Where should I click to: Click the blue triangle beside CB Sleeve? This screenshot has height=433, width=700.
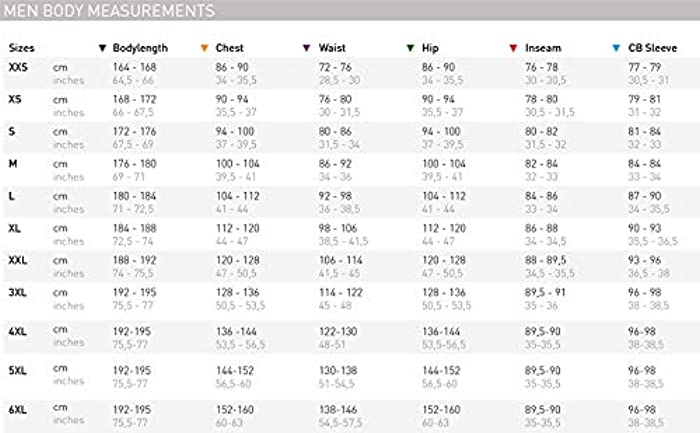616,48
